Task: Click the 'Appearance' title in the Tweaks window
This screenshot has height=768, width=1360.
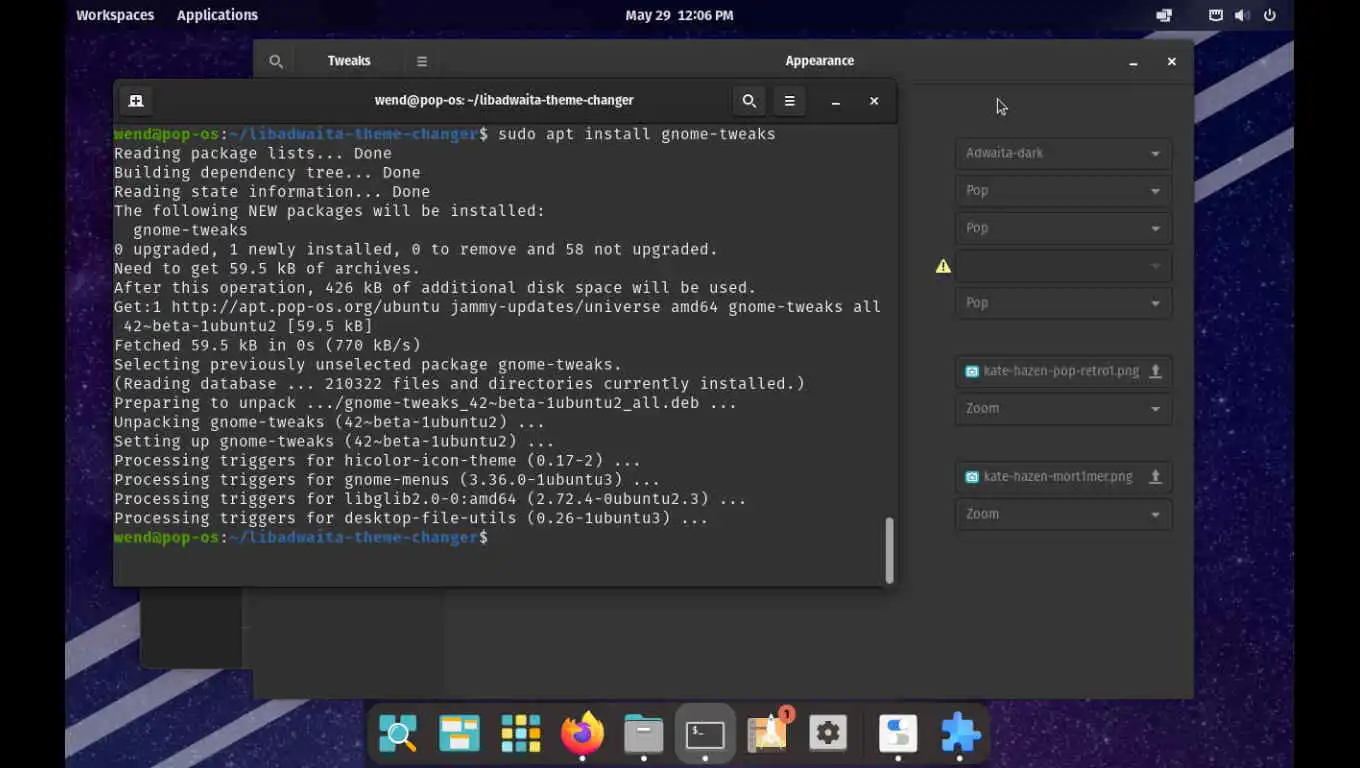Action: coord(819,61)
